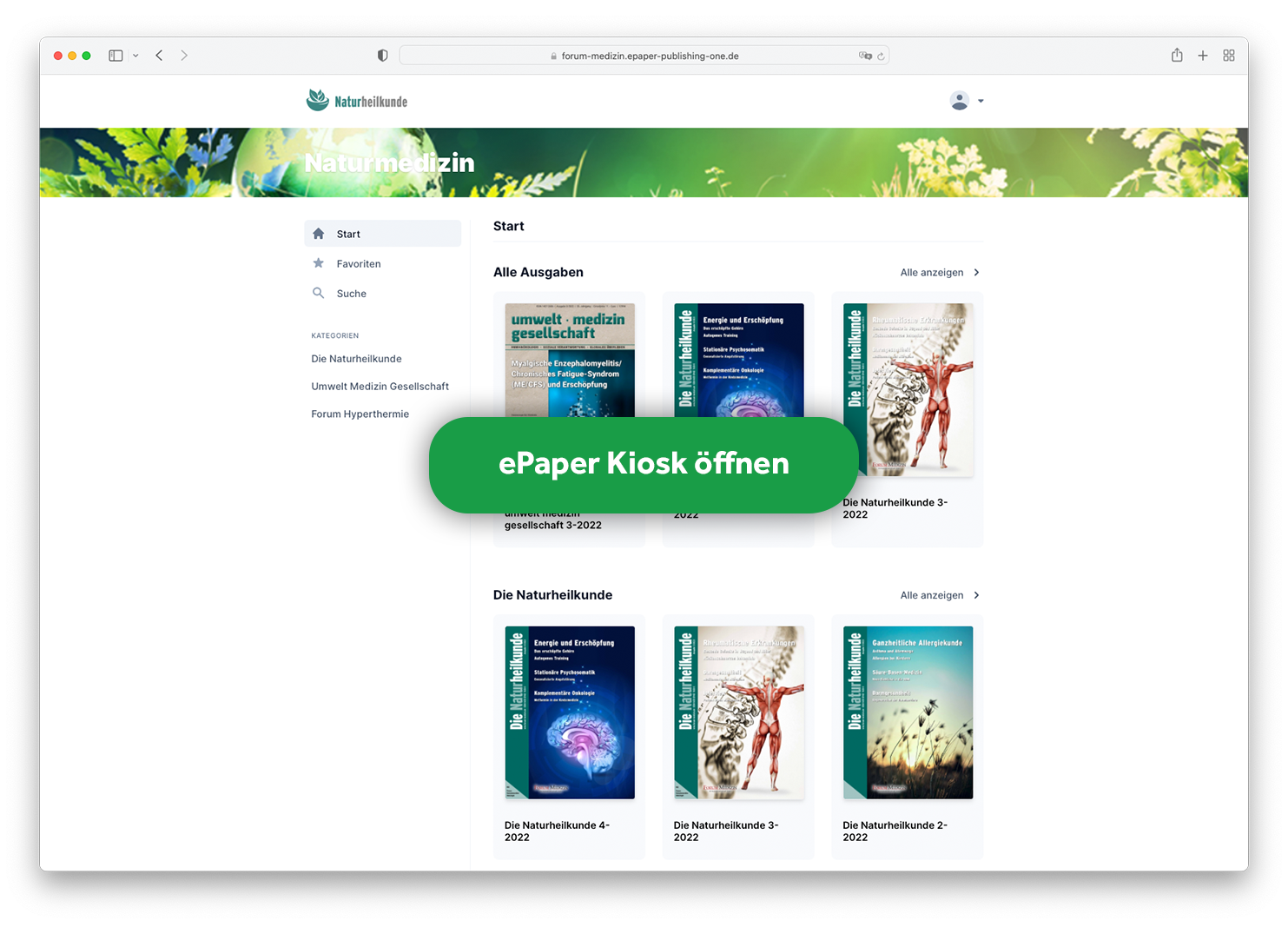Expand Alle Ausgaben with chevron arrow
This screenshot has height=934, width=1288.
click(977, 273)
